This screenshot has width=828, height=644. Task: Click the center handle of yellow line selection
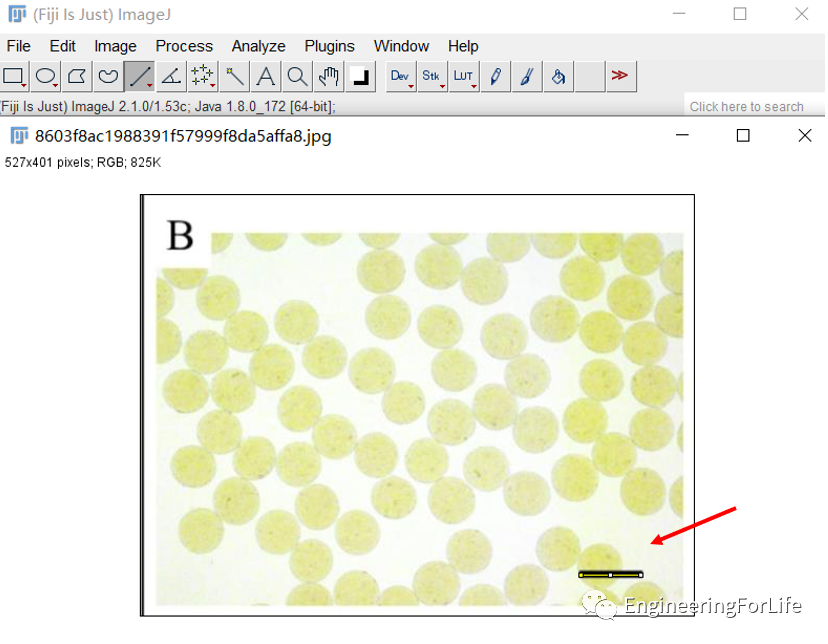click(x=610, y=575)
